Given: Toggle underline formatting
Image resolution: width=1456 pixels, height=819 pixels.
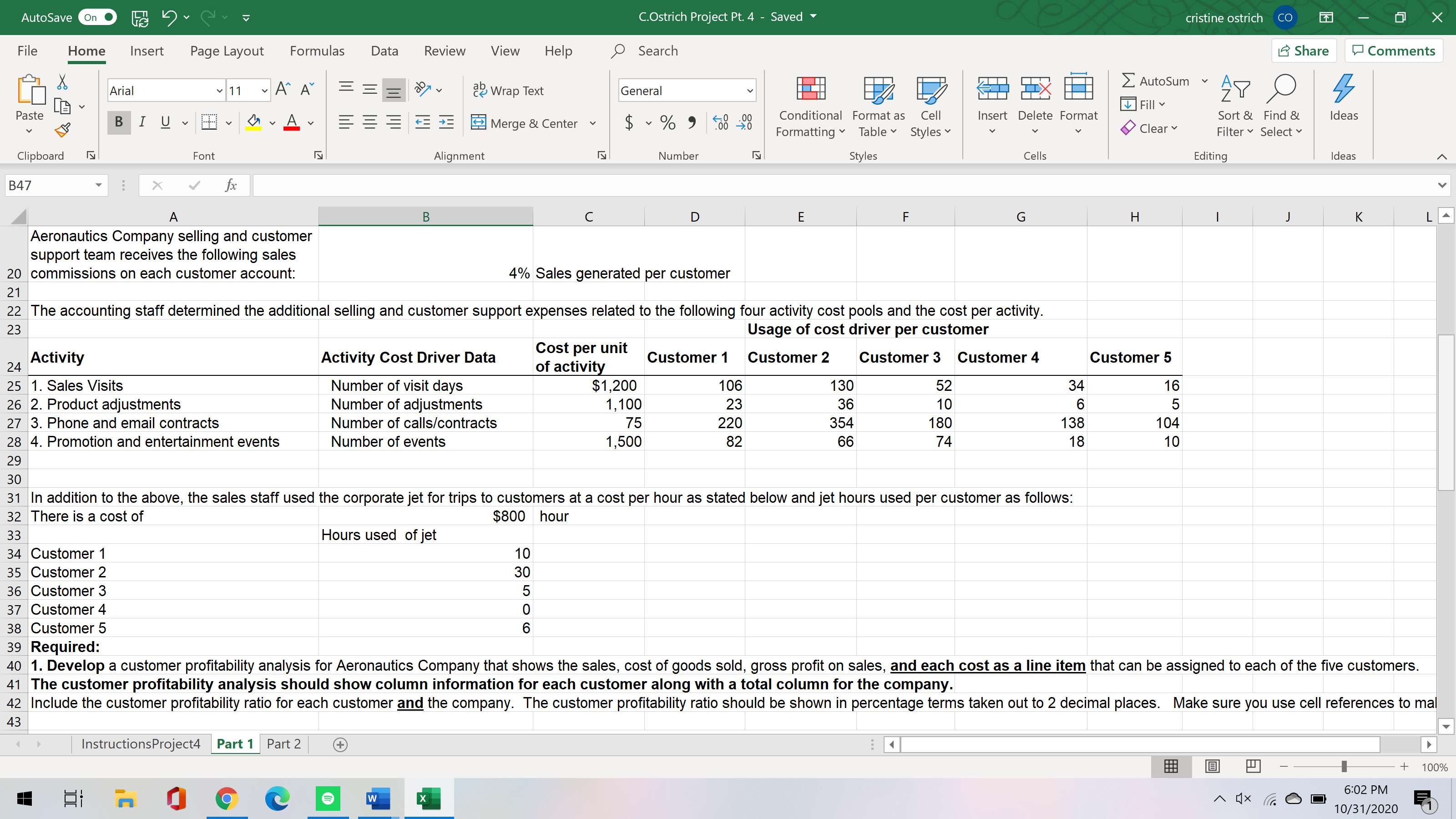Looking at the screenshot, I should pos(165,122).
